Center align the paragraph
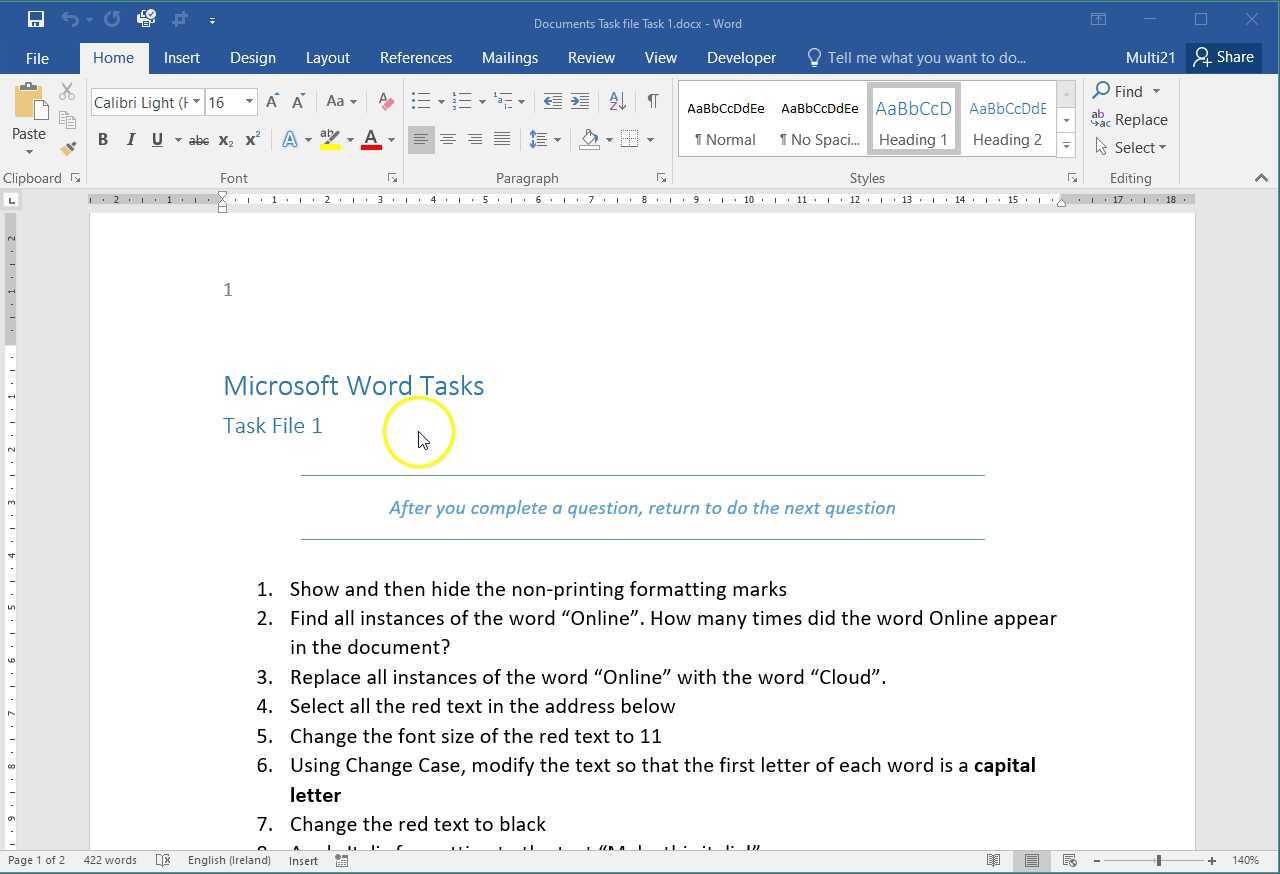The height and width of the screenshot is (874, 1280). point(448,140)
